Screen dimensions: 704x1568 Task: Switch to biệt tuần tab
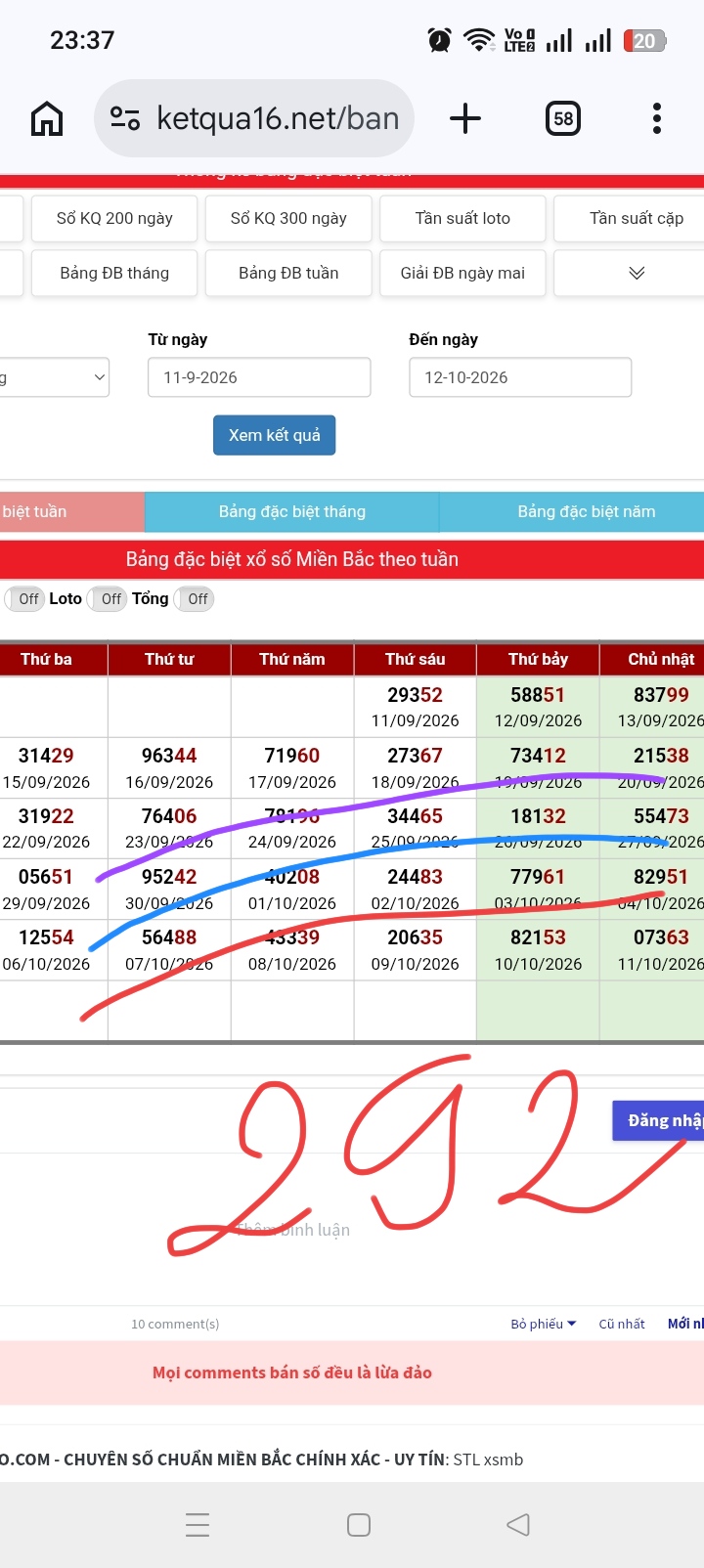coord(72,511)
